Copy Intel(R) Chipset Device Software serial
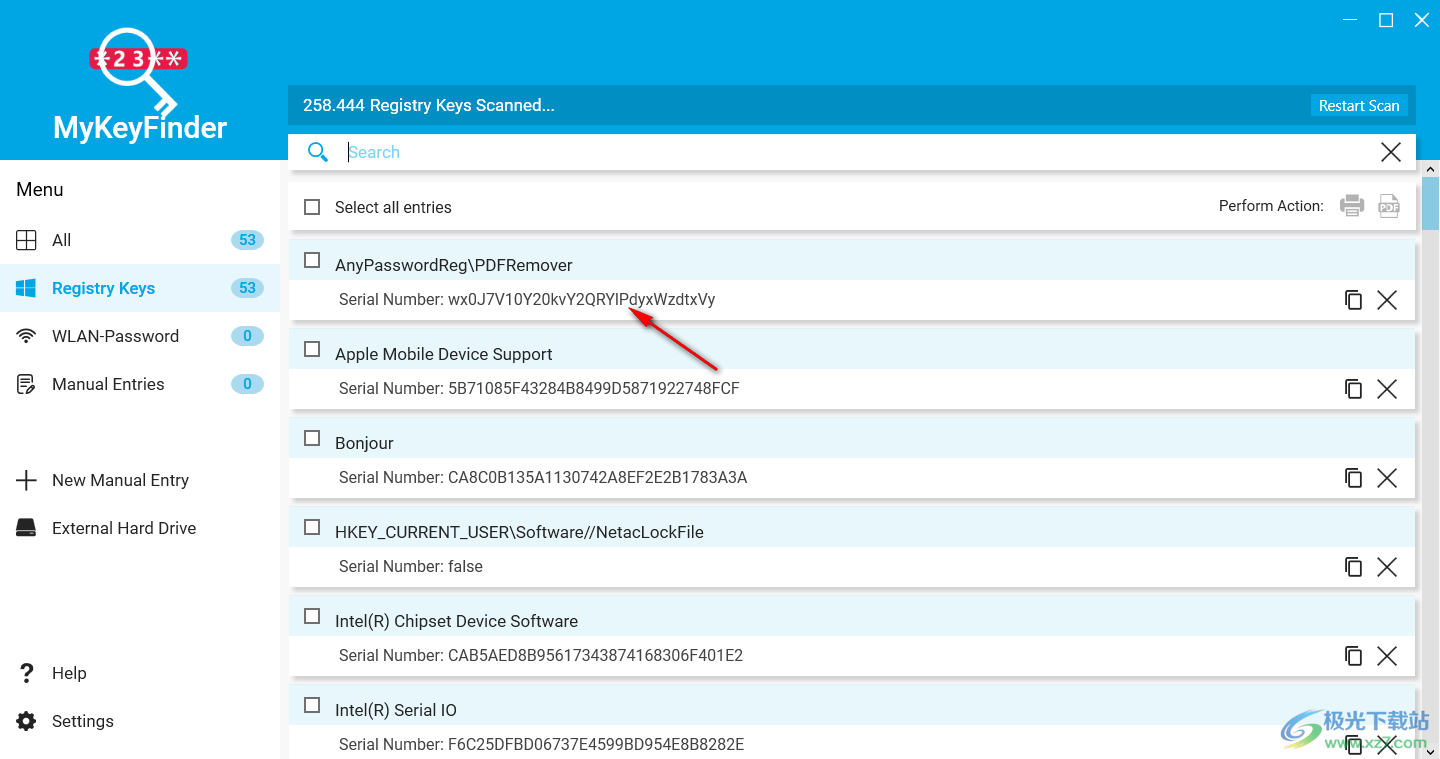Viewport: 1440px width, 759px height. [1353, 656]
